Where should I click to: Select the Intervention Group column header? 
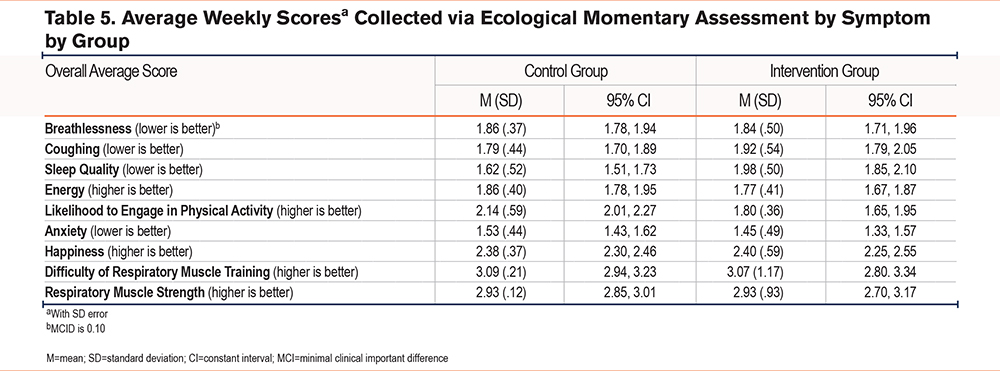point(825,71)
